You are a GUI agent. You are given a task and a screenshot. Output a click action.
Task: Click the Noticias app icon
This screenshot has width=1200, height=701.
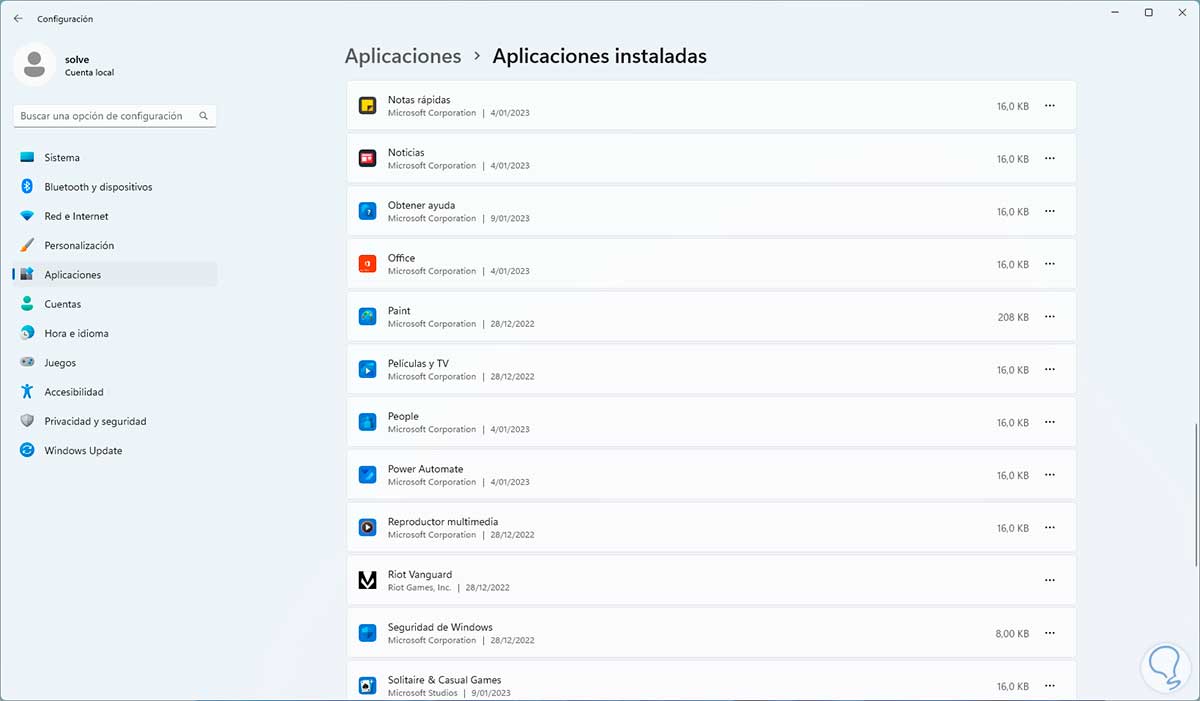click(367, 159)
